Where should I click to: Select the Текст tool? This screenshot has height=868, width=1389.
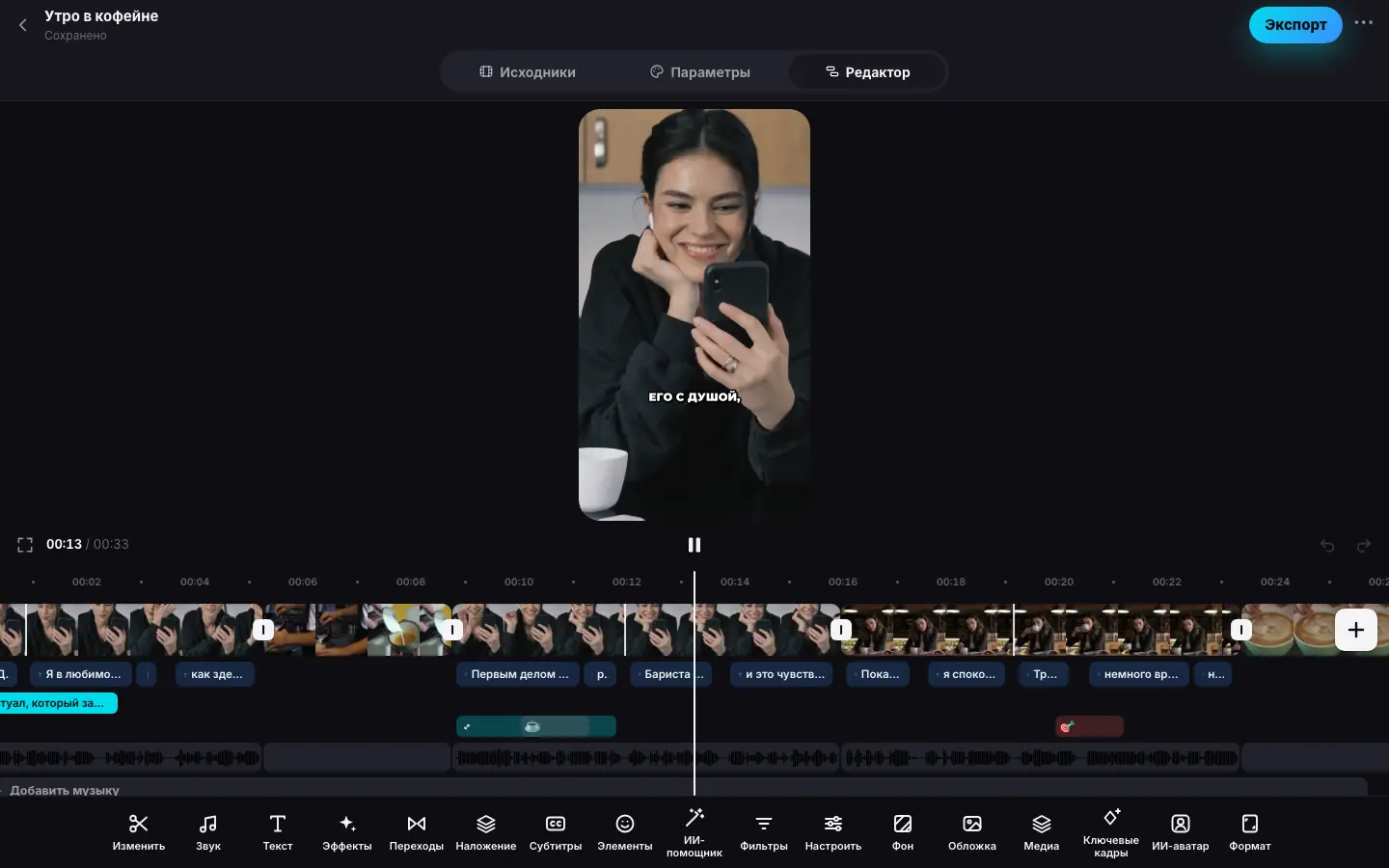[278, 832]
